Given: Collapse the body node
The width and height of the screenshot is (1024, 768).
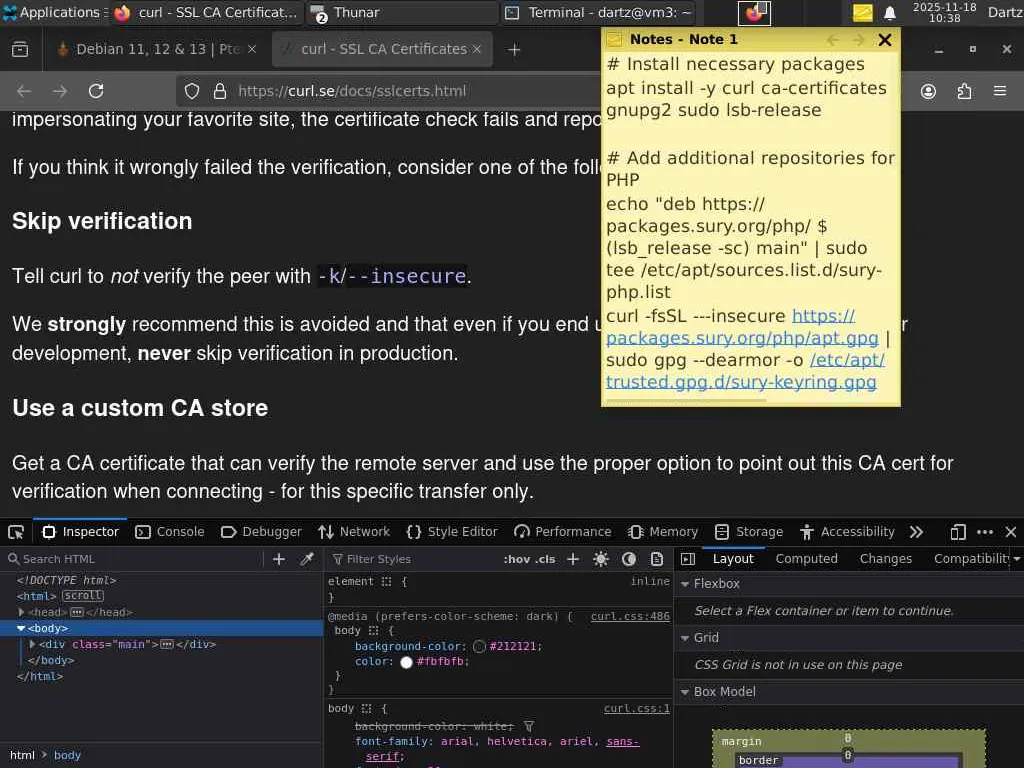Looking at the screenshot, I should click(x=22, y=628).
